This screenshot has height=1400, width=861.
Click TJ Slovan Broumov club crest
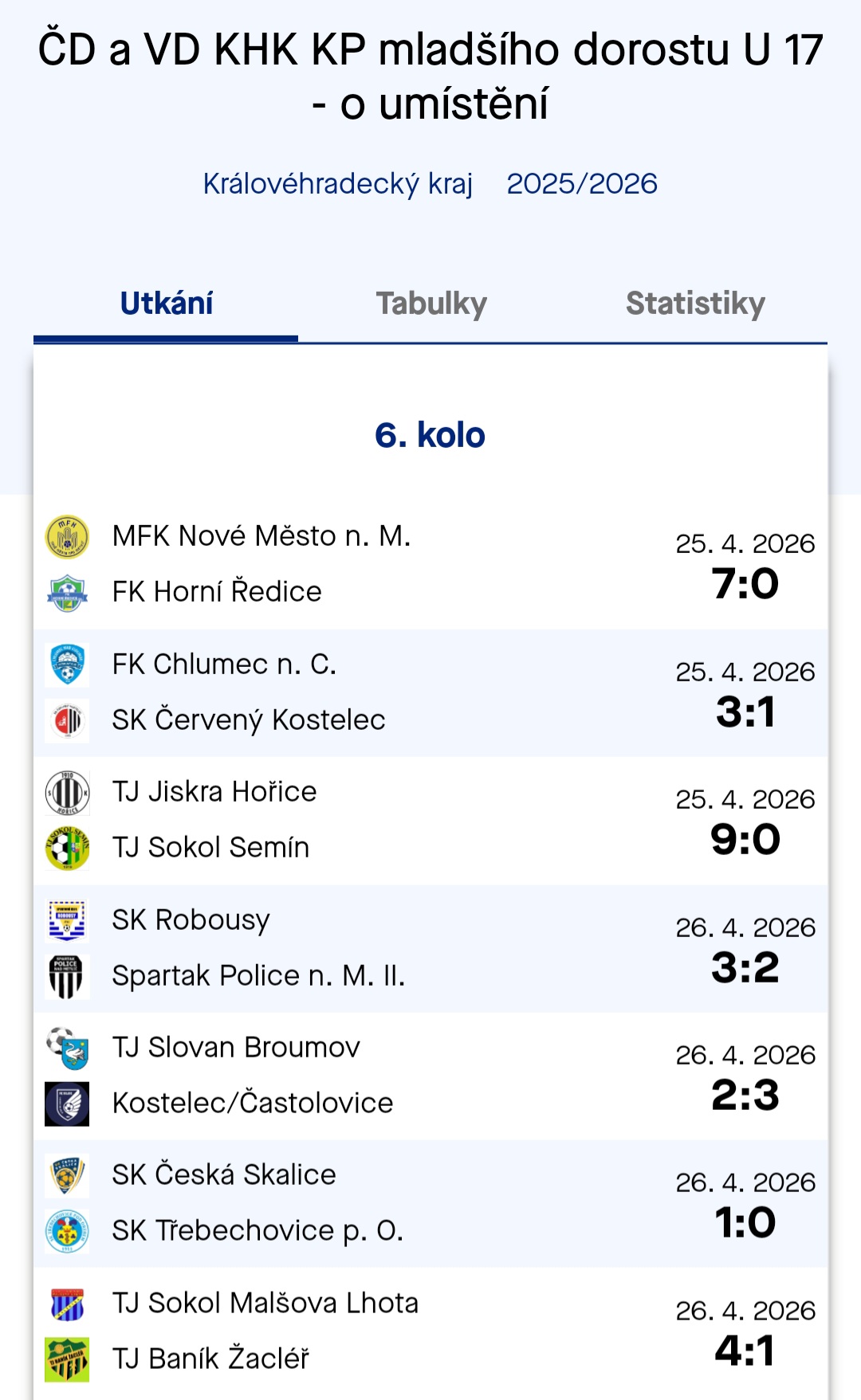(67, 1048)
